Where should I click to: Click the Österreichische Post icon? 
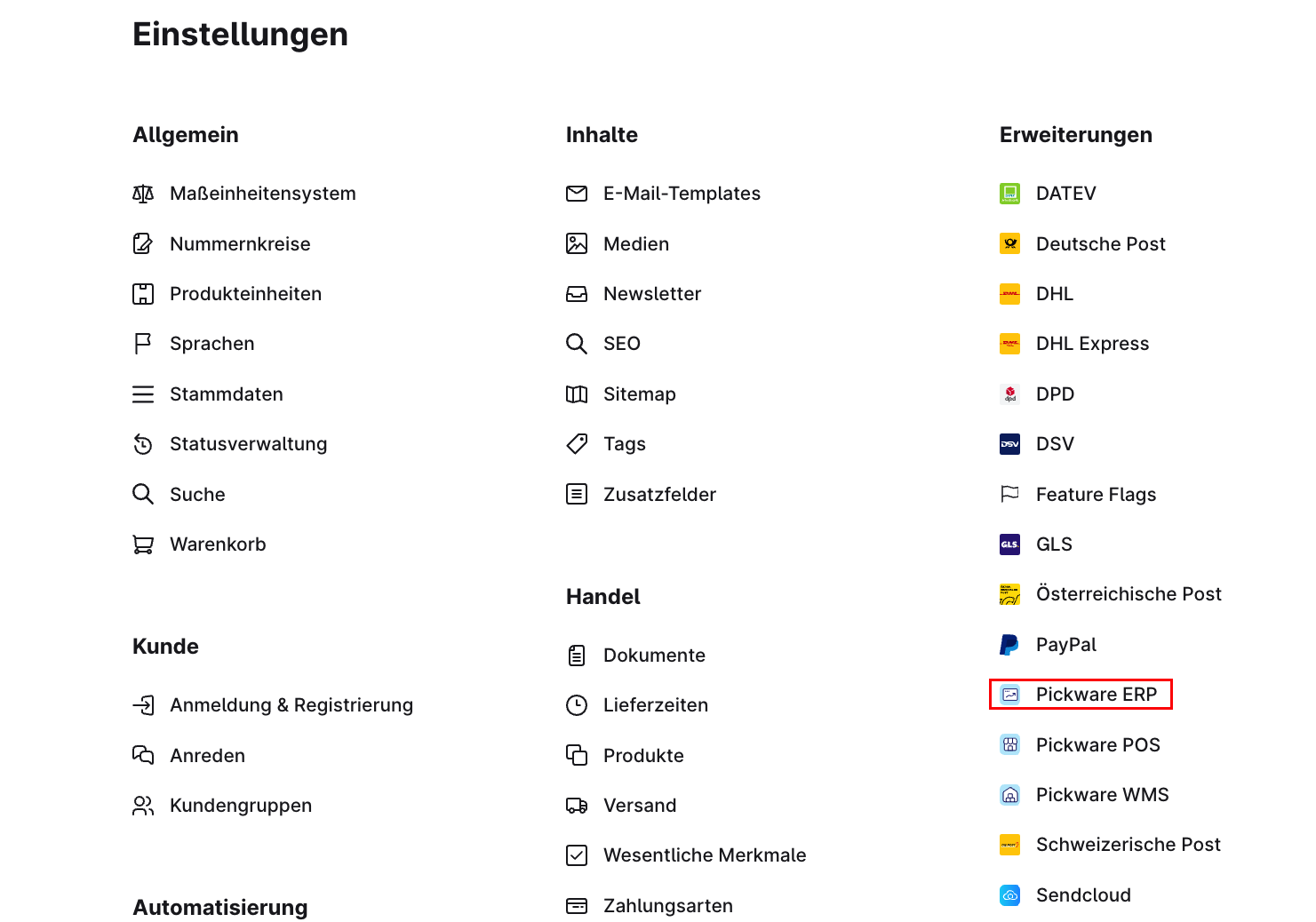pos(1009,594)
